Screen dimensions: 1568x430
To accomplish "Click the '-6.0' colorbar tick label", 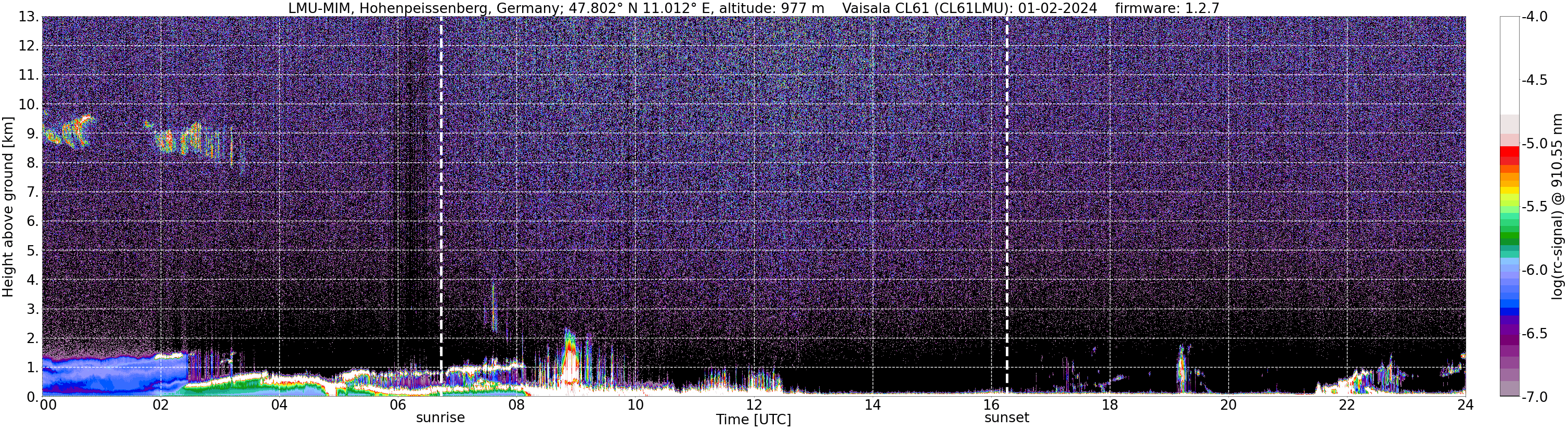I will (1535, 270).
